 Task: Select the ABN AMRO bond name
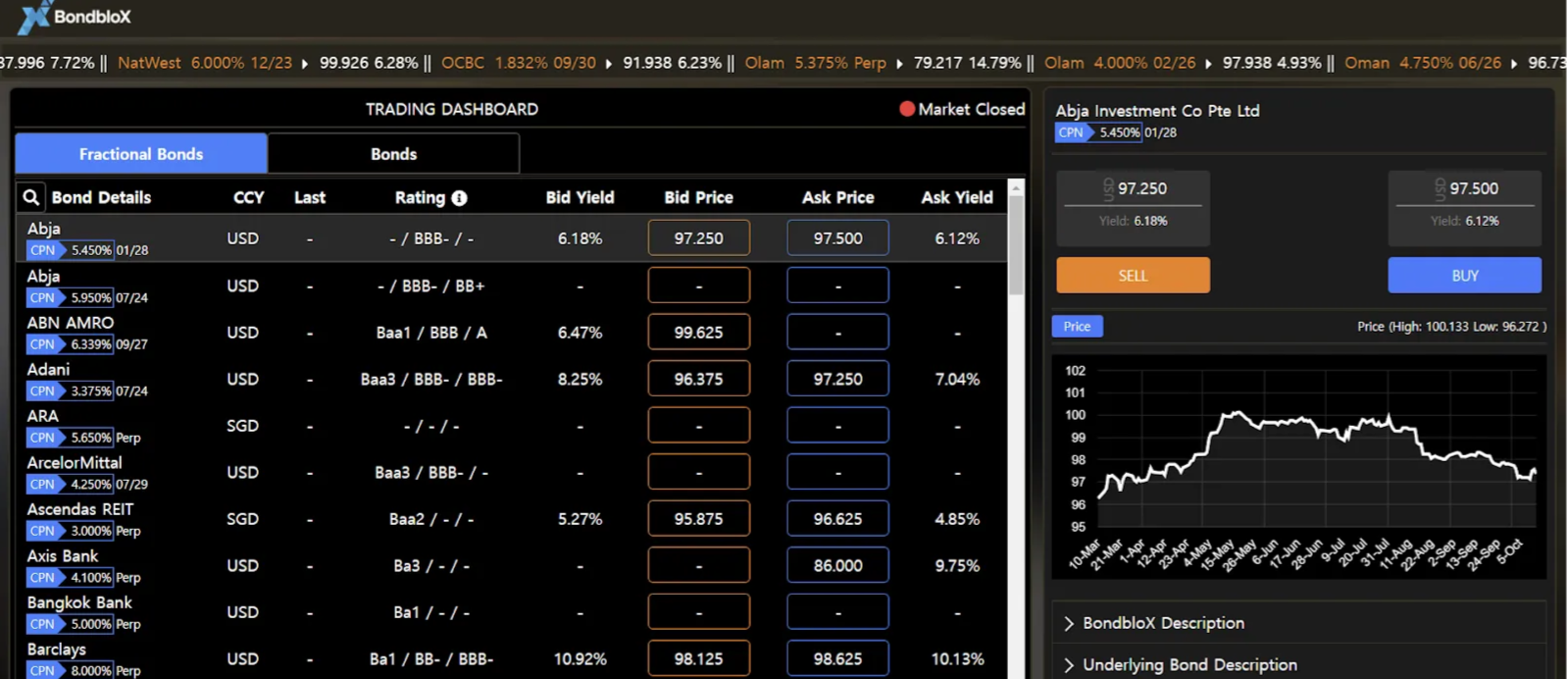click(71, 323)
